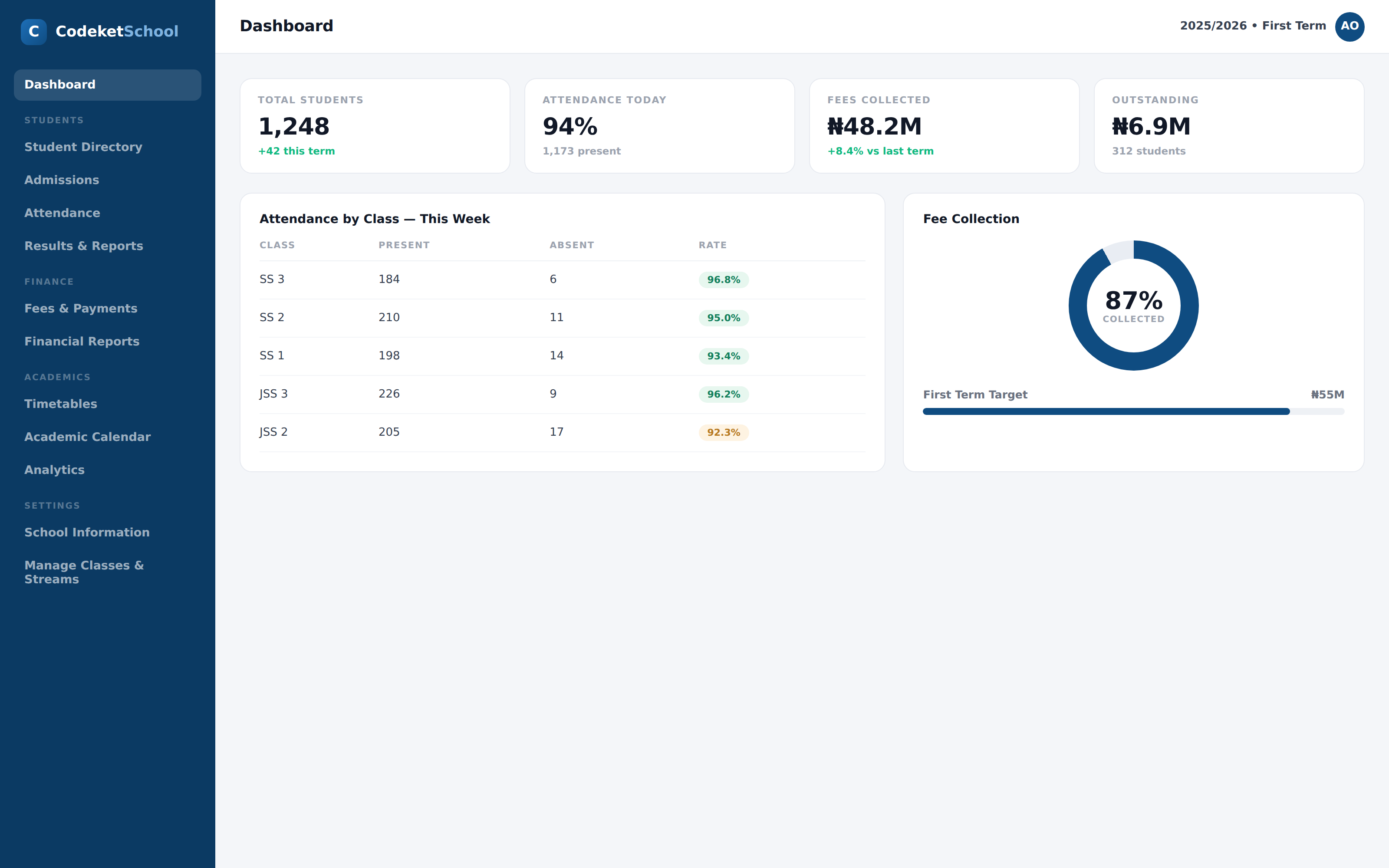Click the 2025/2026 First Term label
The width and height of the screenshot is (1389, 868).
click(1253, 26)
